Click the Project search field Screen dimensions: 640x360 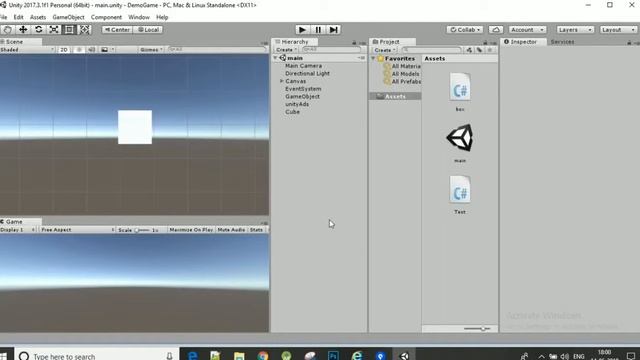(431, 50)
